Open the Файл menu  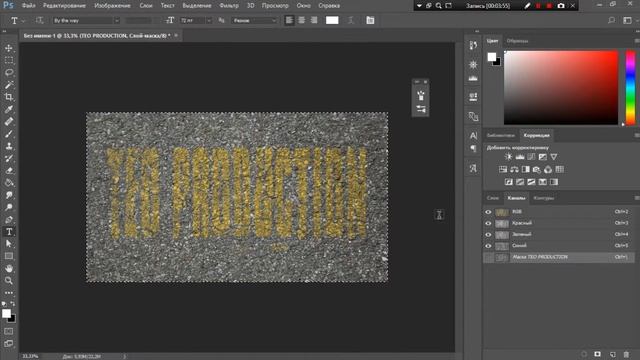click(28, 6)
